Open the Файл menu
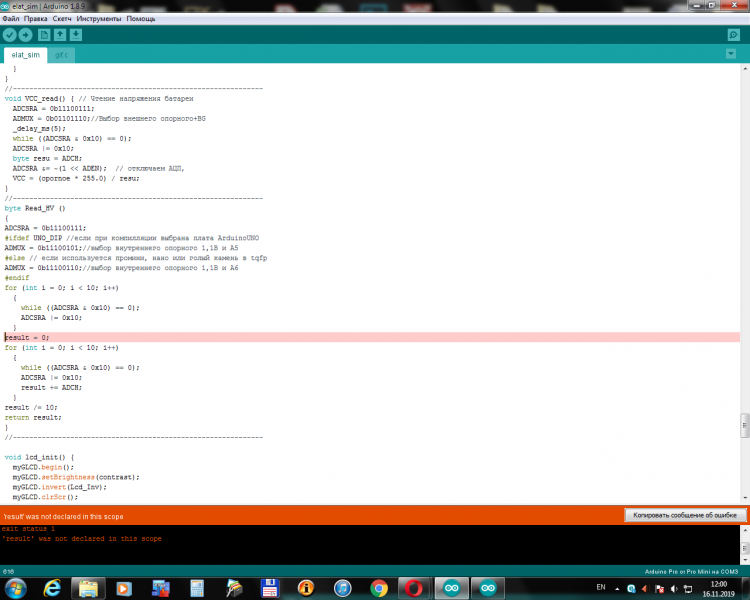The height and width of the screenshot is (600, 750). (x=11, y=19)
